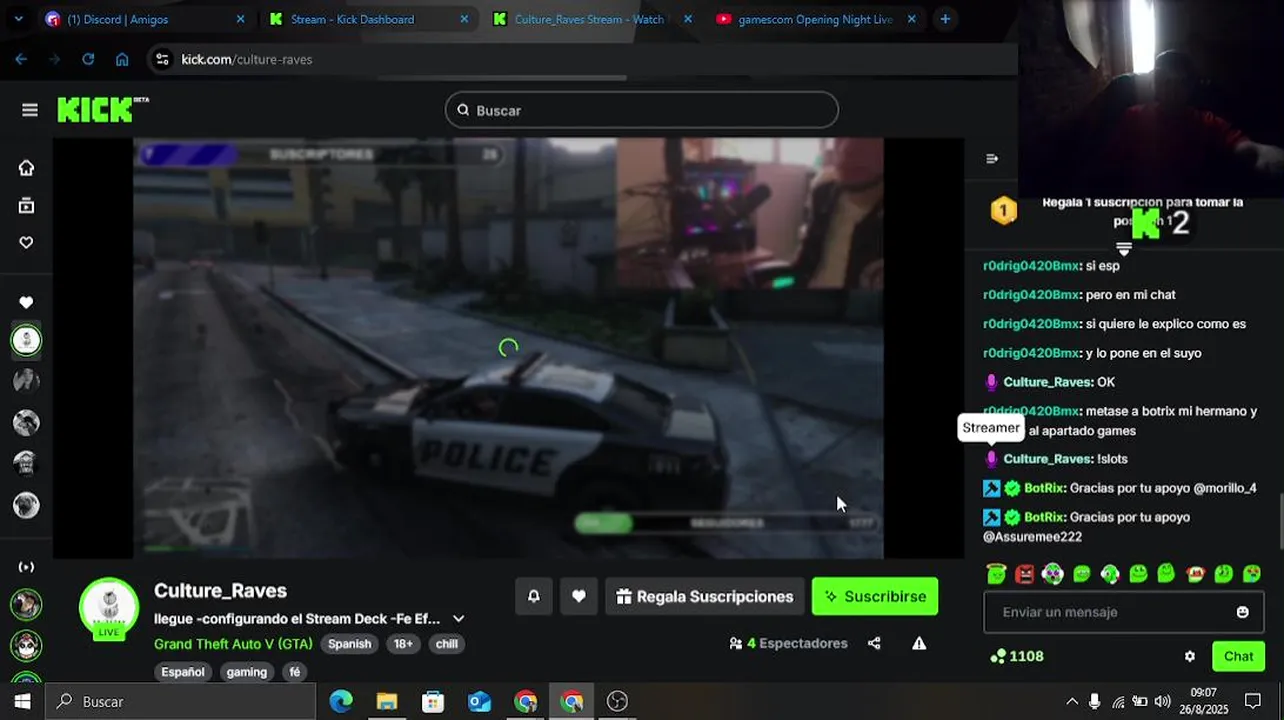Click the green Suscribirse button
This screenshot has width=1284, height=720.
875,596
